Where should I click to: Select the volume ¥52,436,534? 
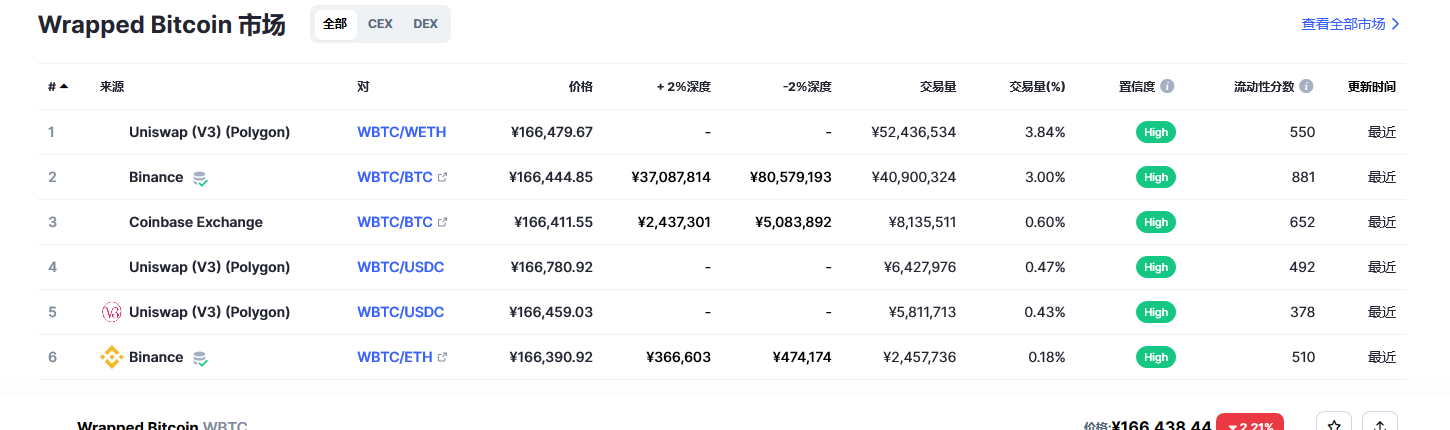click(x=913, y=132)
